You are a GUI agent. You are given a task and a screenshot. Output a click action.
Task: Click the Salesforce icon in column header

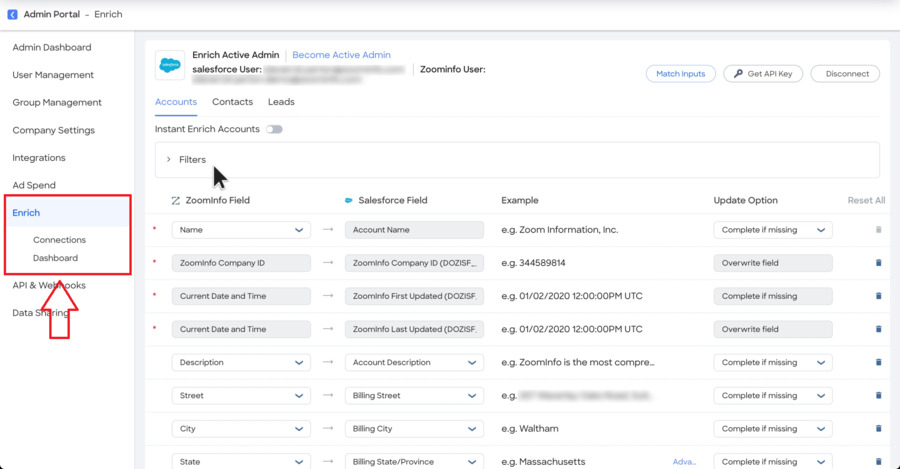point(348,200)
